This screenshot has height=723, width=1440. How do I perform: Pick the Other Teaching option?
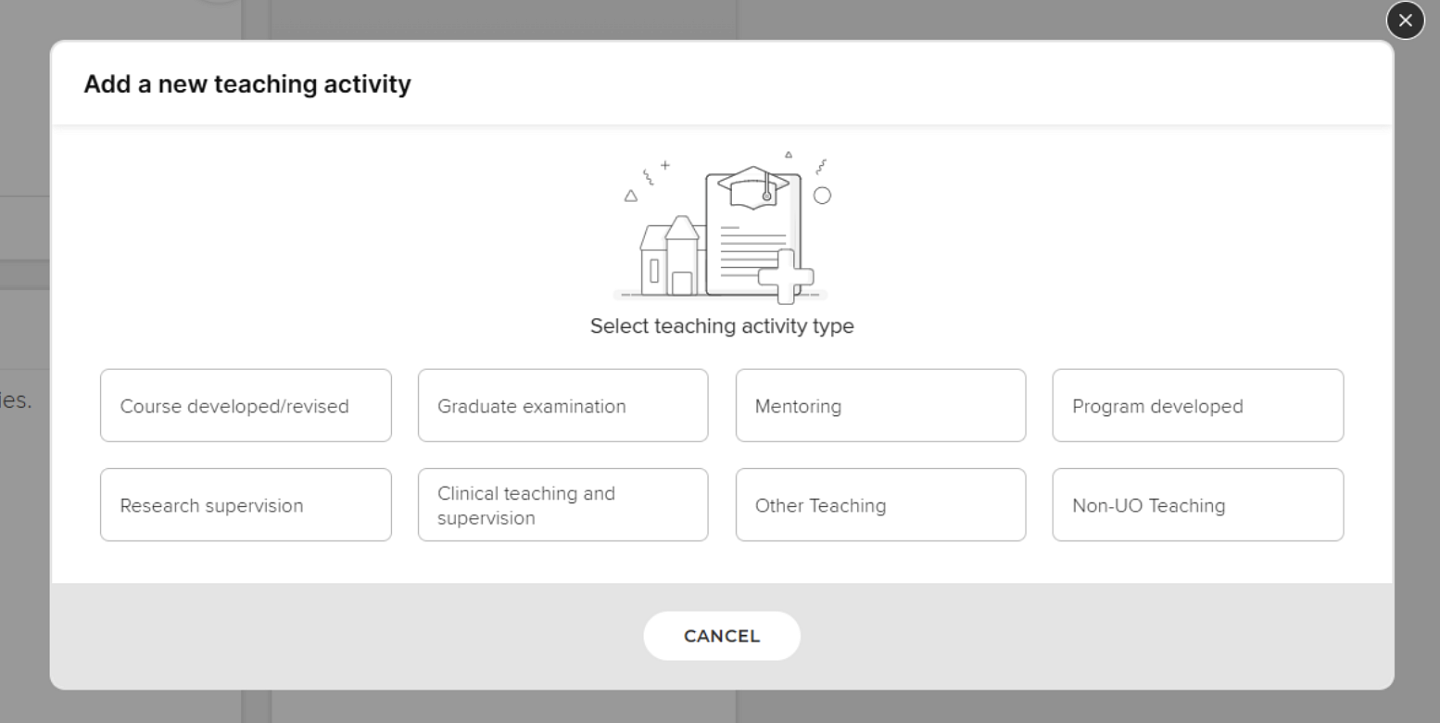click(x=881, y=505)
